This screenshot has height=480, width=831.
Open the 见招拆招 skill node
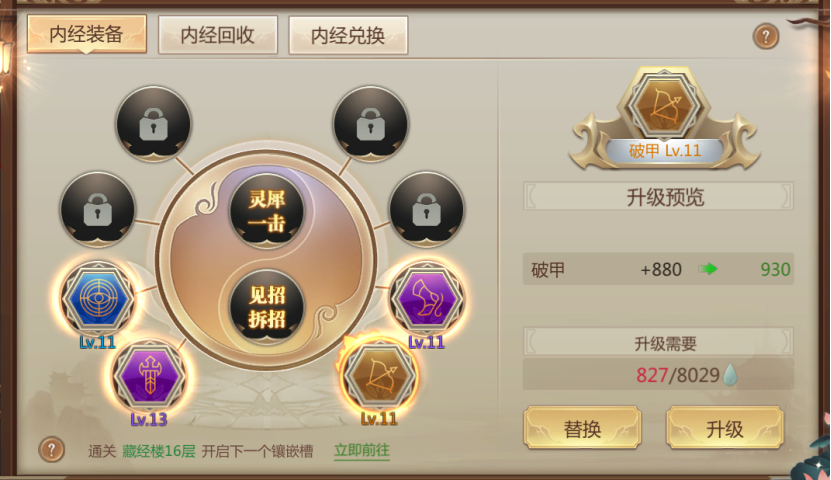coord(267,307)
